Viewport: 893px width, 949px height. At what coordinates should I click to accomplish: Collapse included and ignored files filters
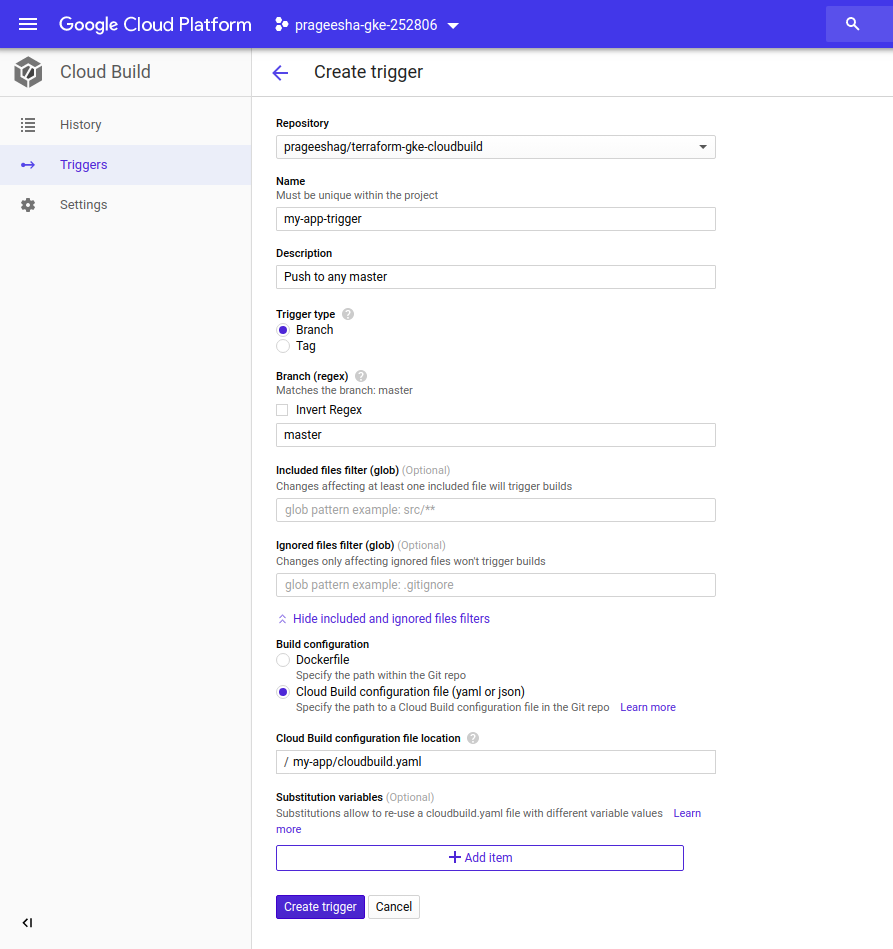pyautogui.click(x=383, y=619)
